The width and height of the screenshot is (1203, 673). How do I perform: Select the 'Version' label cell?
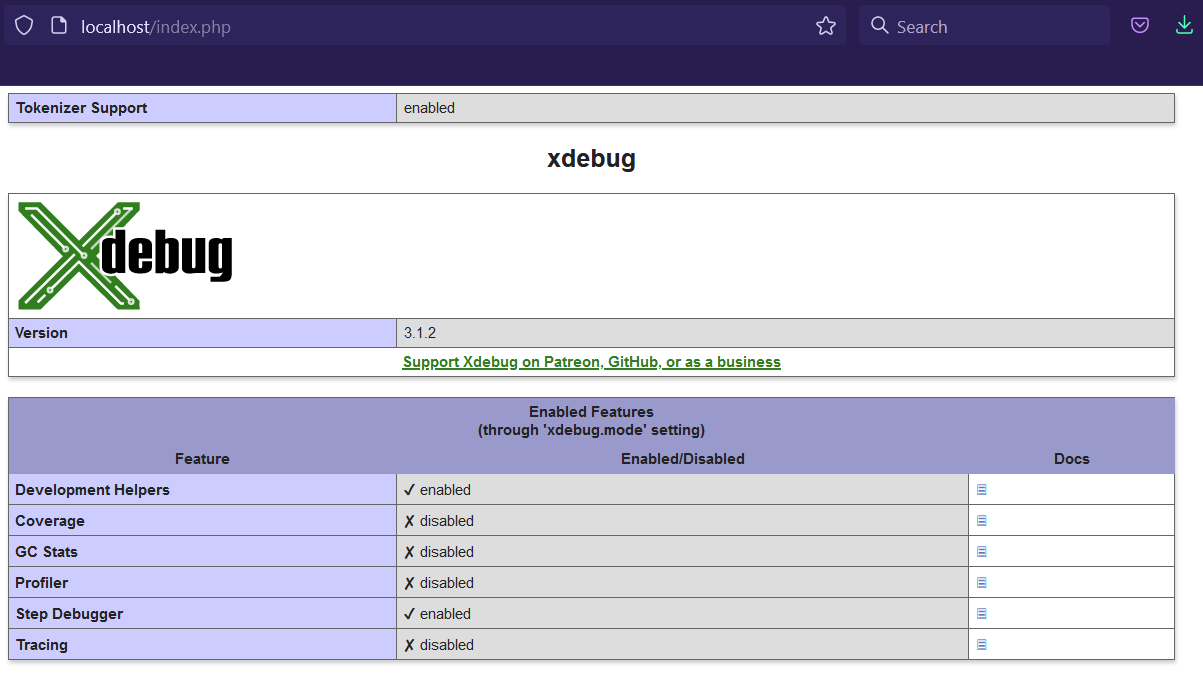(202, 333)
